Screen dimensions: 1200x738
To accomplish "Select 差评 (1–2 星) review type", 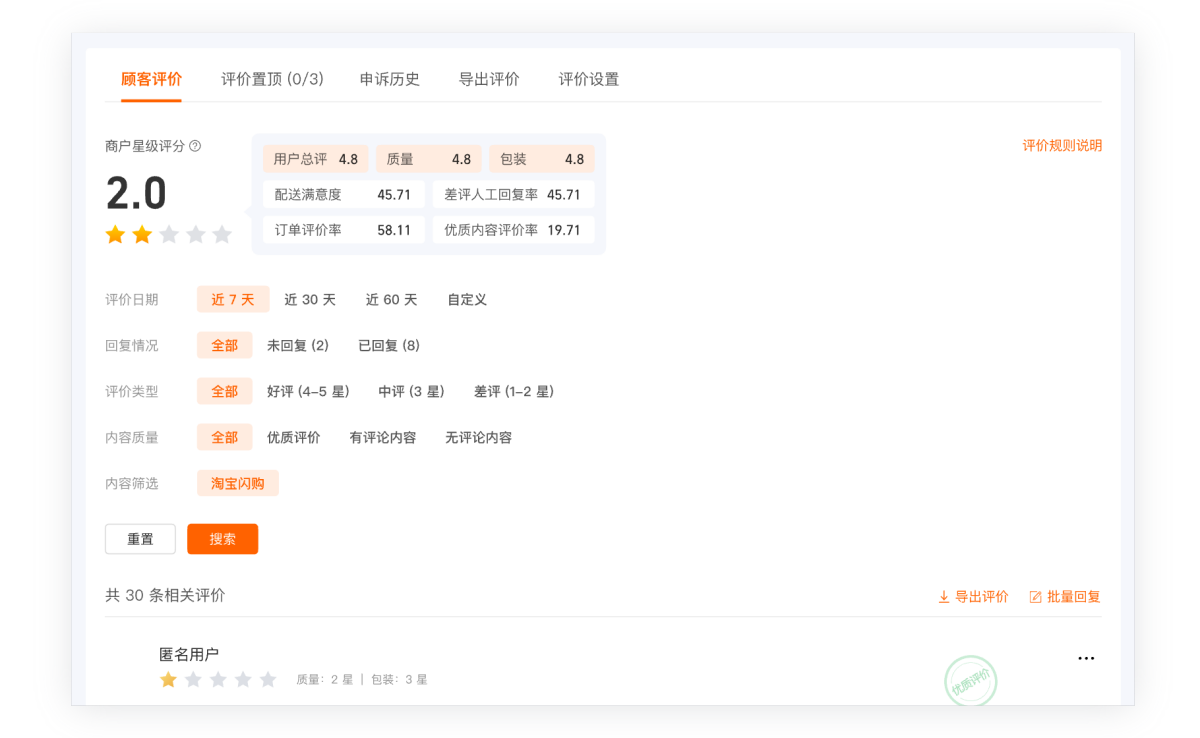I will click(x=513, y=391).
